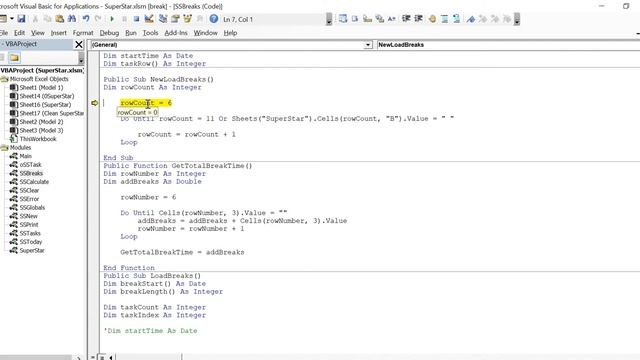Open the Debug menu
The image size is (640, 360).
pyautogui.click(x=109, y=33)
